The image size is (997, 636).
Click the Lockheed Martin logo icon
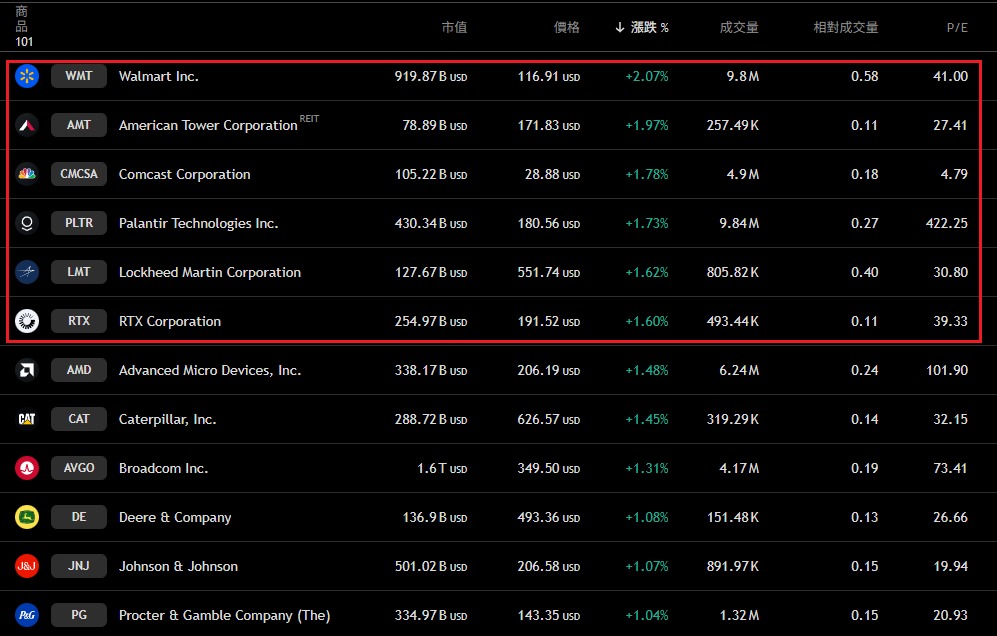pyautogui.click(x=27, y=272)
